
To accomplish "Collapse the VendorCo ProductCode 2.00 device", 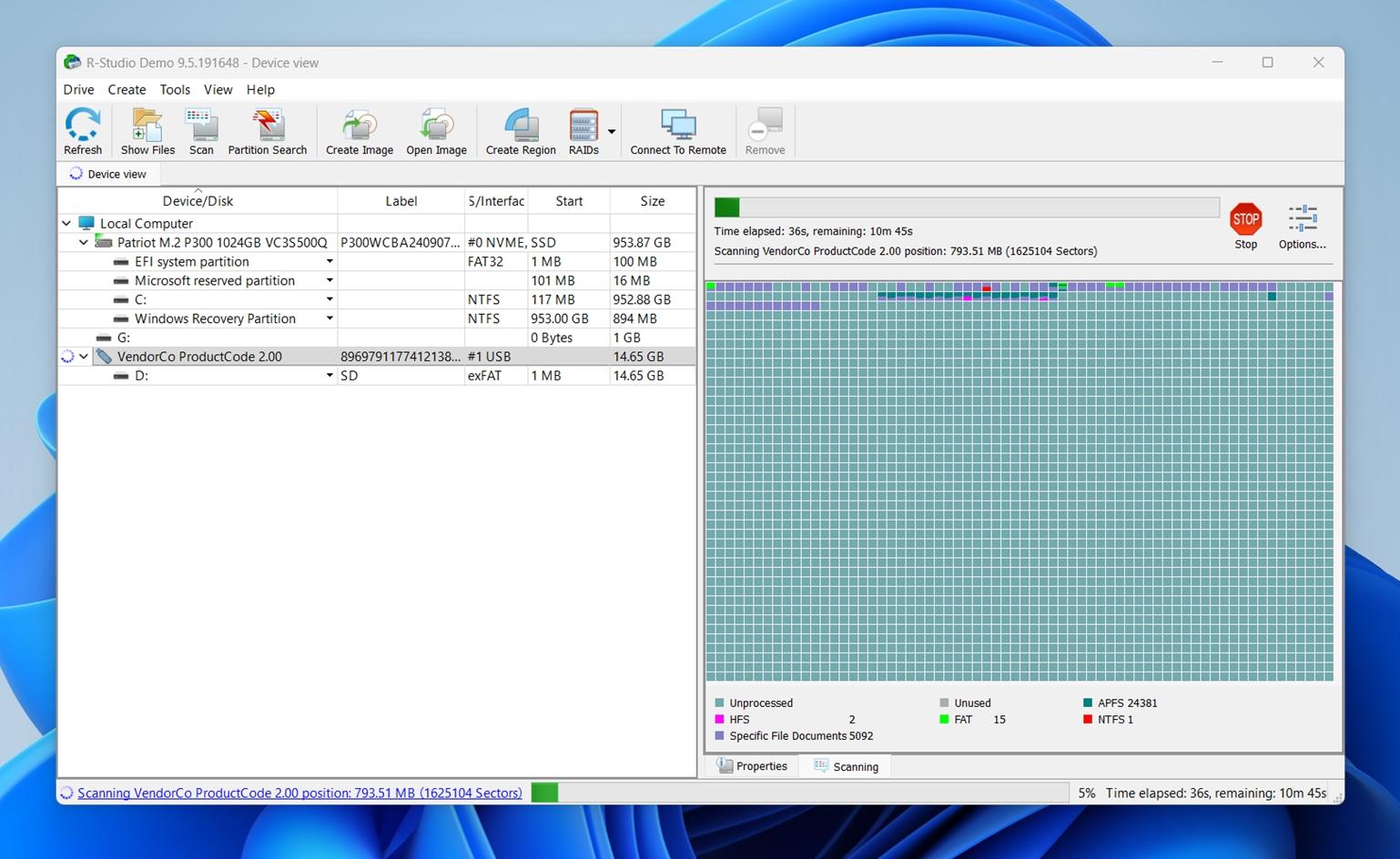I will [83, 356].
